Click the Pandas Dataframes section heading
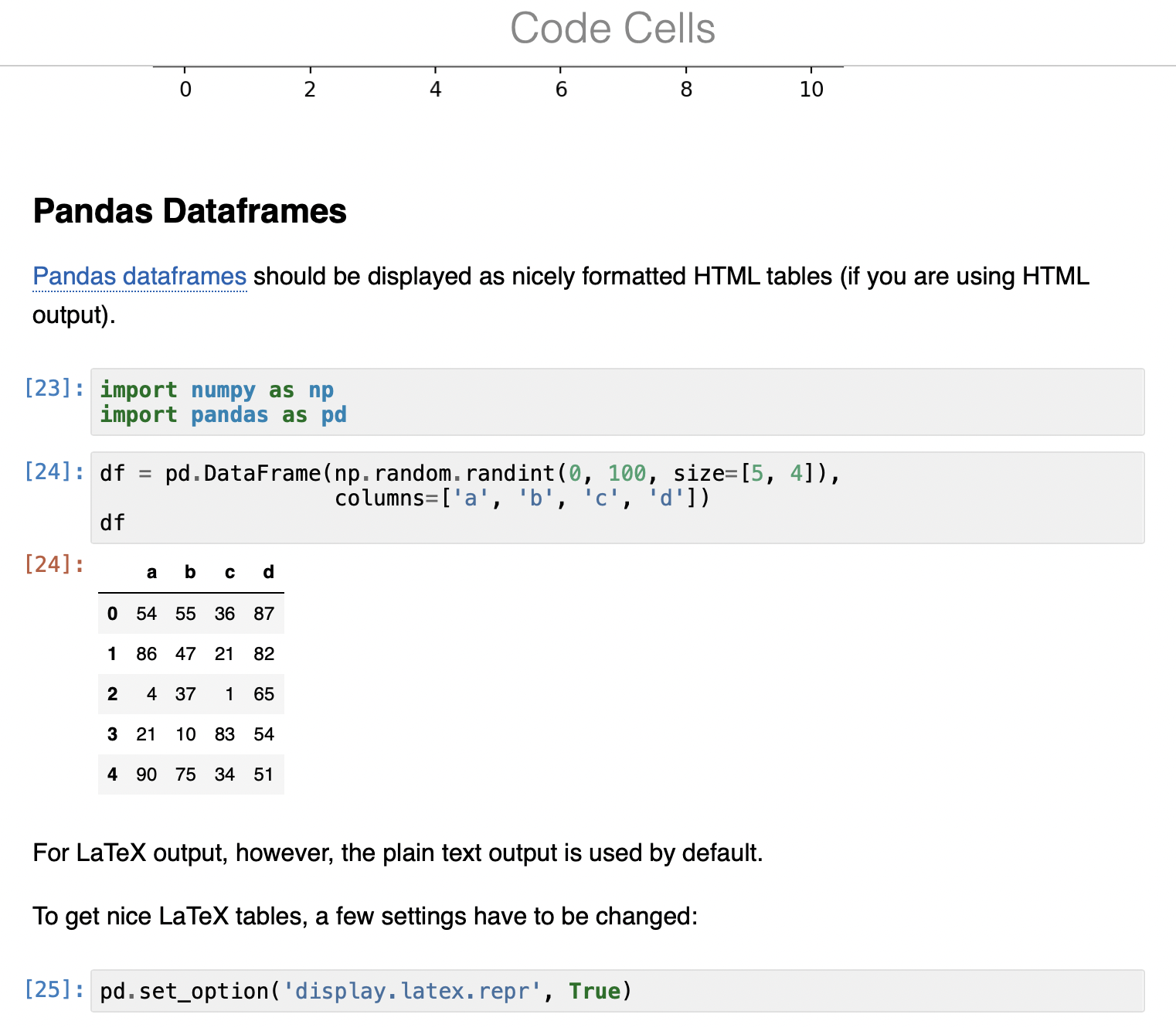 189,211
